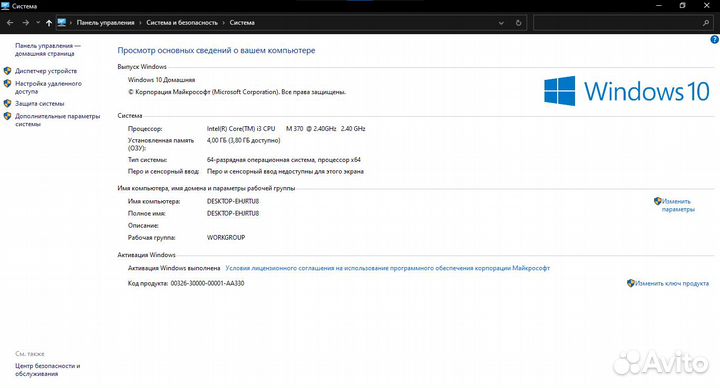Open 'Дополнительные параметры системы' link
Screen dimensions: 720x388
click(x=57, y=120)
